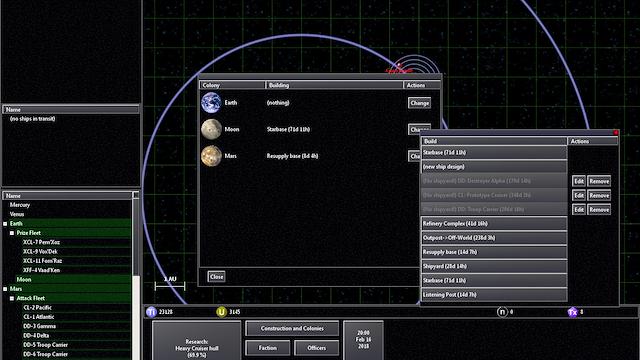Remove the CL: Prototype Cruiser design
The width and height of the screenshot is (640, 360).
coord(599,196)
